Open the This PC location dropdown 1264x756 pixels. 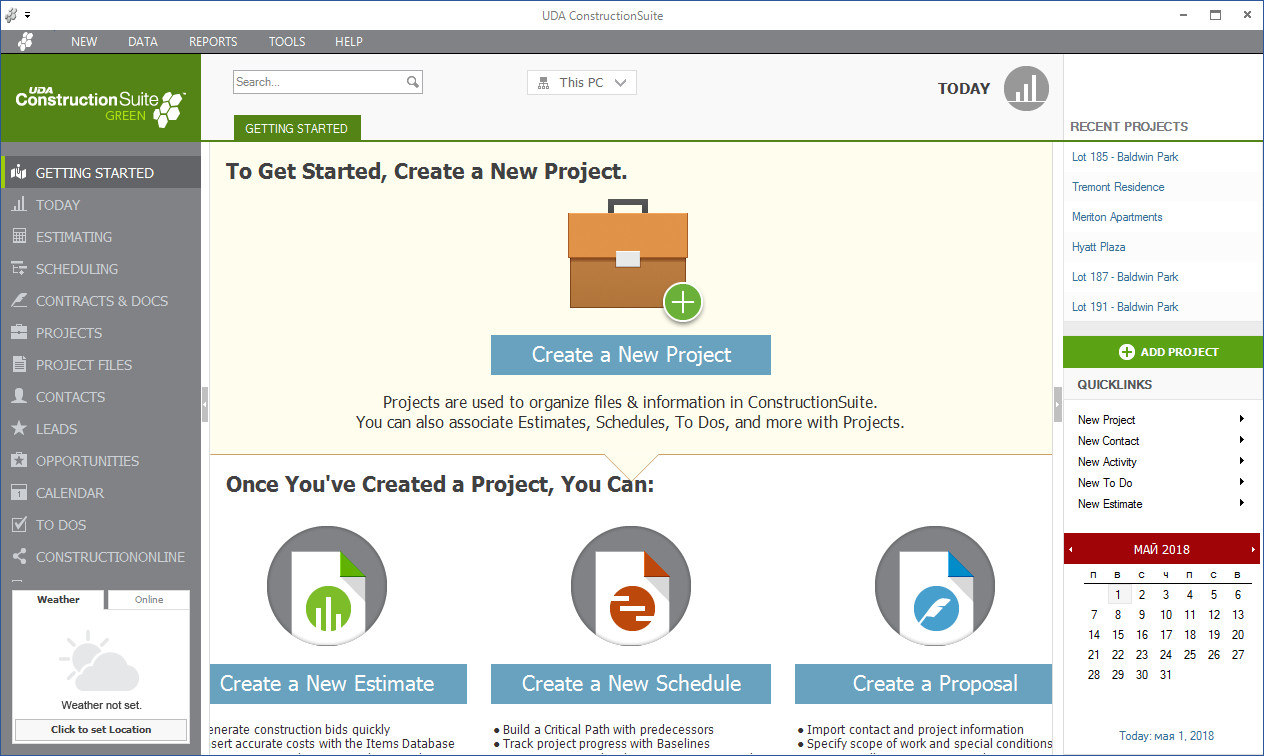[x=582, y=83]
